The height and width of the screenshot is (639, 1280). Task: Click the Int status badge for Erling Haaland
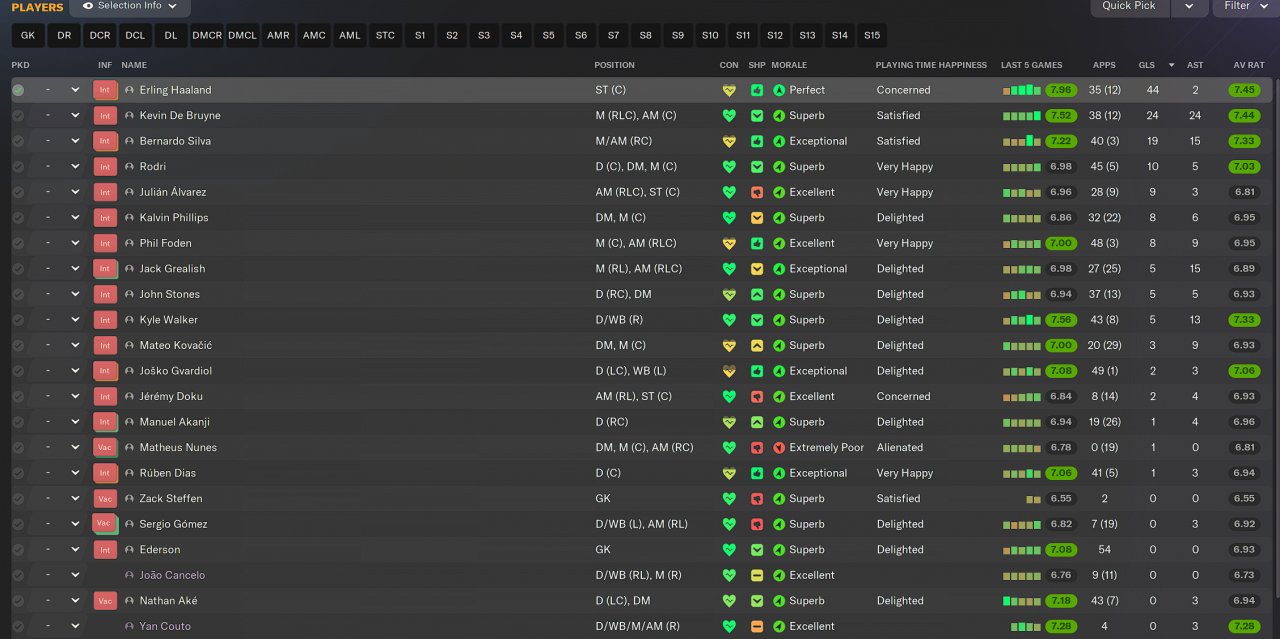pos(105,90)
